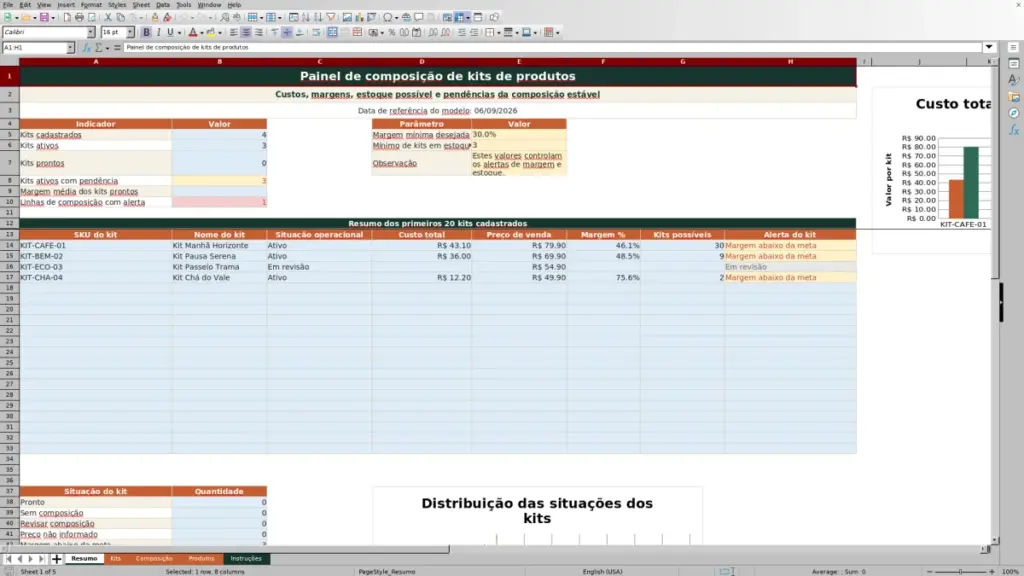Screen dimensions: 1024x576
Task: Click the Name Box showing A1:H1
Action: (x=34, y=48)
